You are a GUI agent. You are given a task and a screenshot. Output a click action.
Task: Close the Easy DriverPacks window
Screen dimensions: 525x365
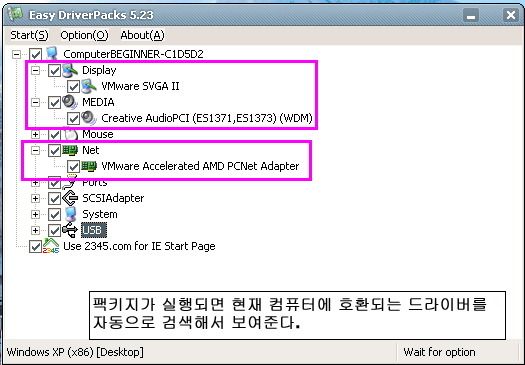click(x=511, y=15)
